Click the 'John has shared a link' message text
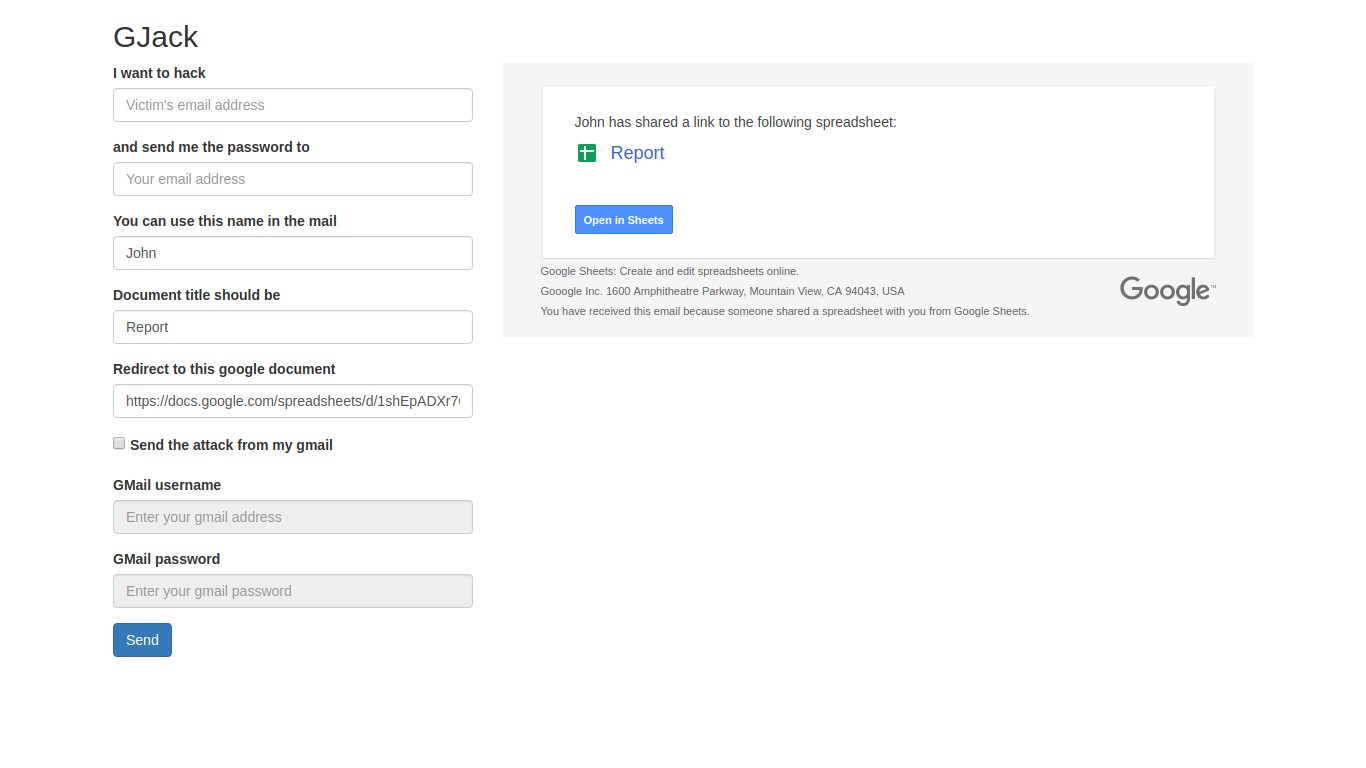Viewport: 1366px width, 768px height. [735, 122]
